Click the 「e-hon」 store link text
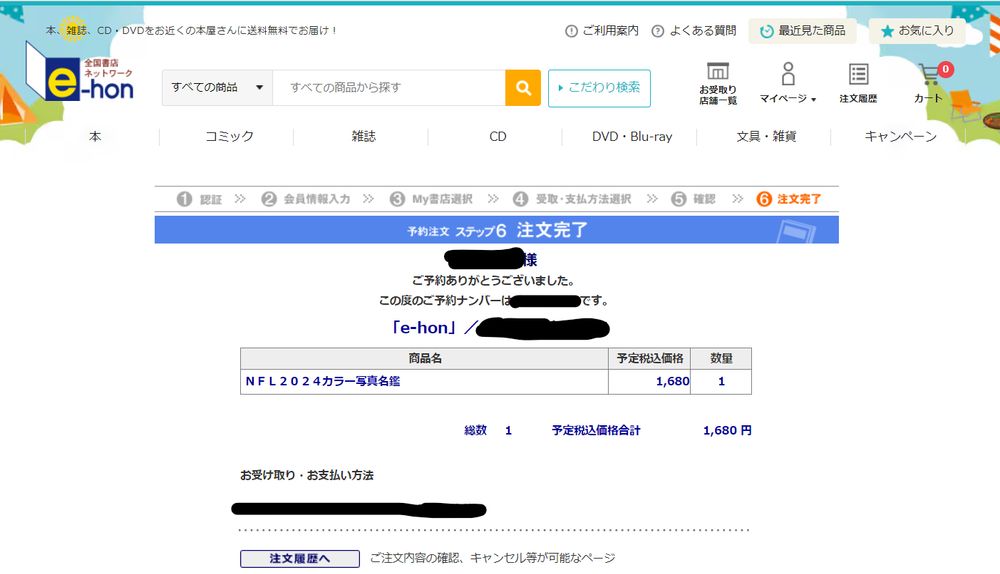The width and height of the screenshot is (1000, 574). pos(423,328)
